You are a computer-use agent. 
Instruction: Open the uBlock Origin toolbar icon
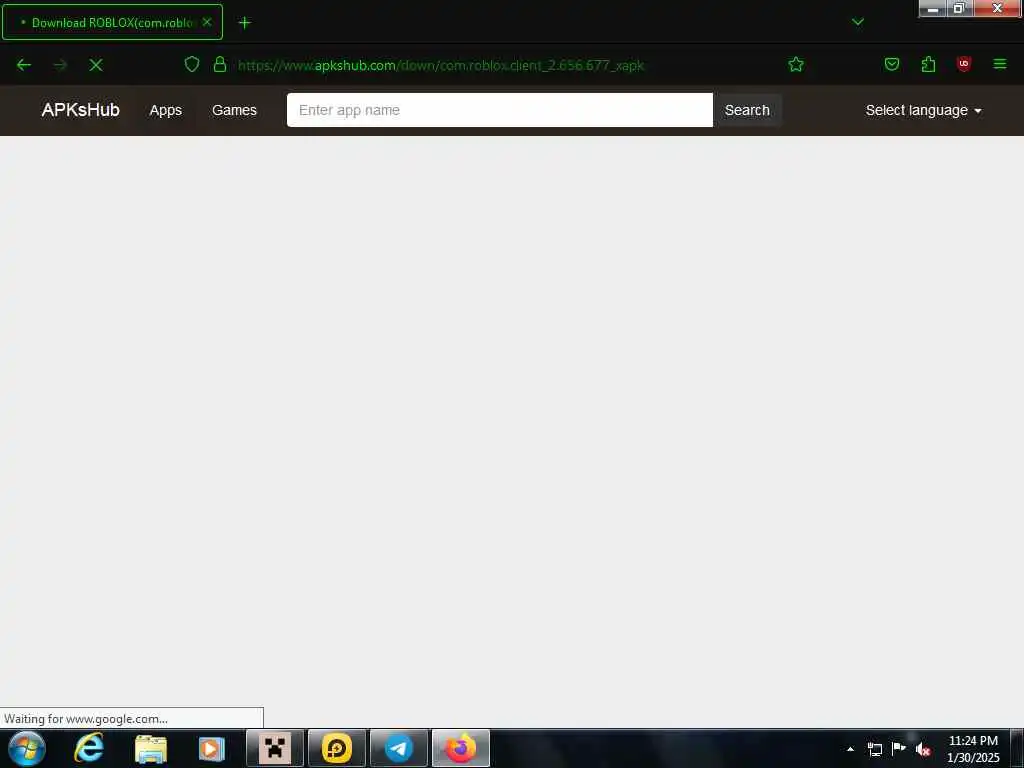(x=963, y=64)
